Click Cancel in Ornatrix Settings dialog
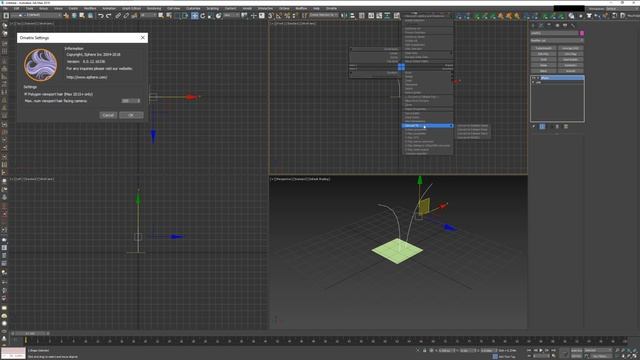This screenshot has height=360, width=640. [x=108, y=115]
